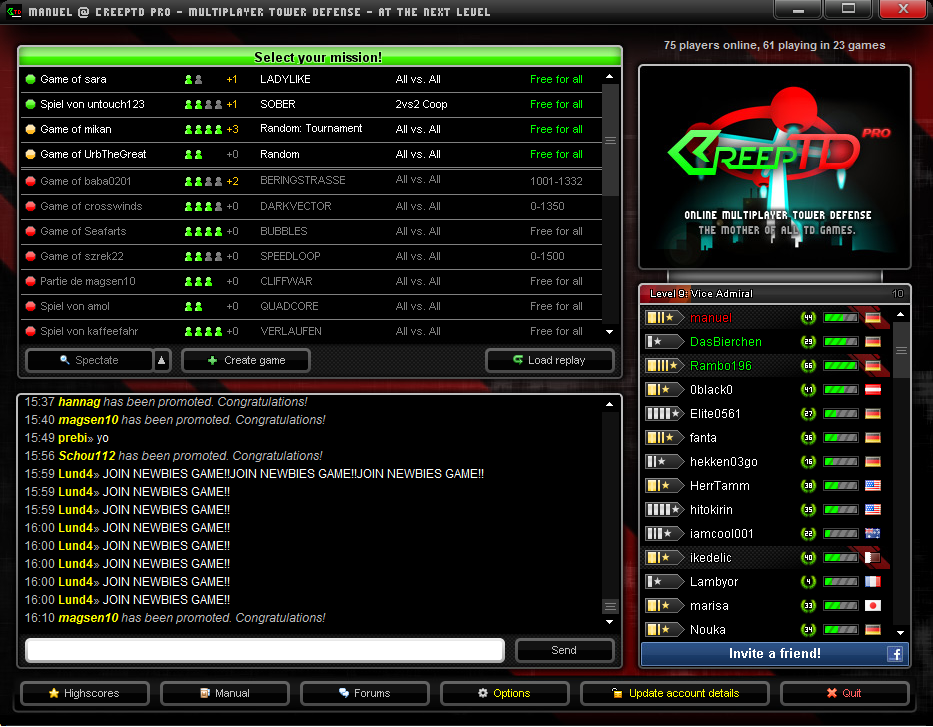Click the German flag next to Nouka
Image resolution: width=933 pixels, height=727 pixels.
(873, 629)
